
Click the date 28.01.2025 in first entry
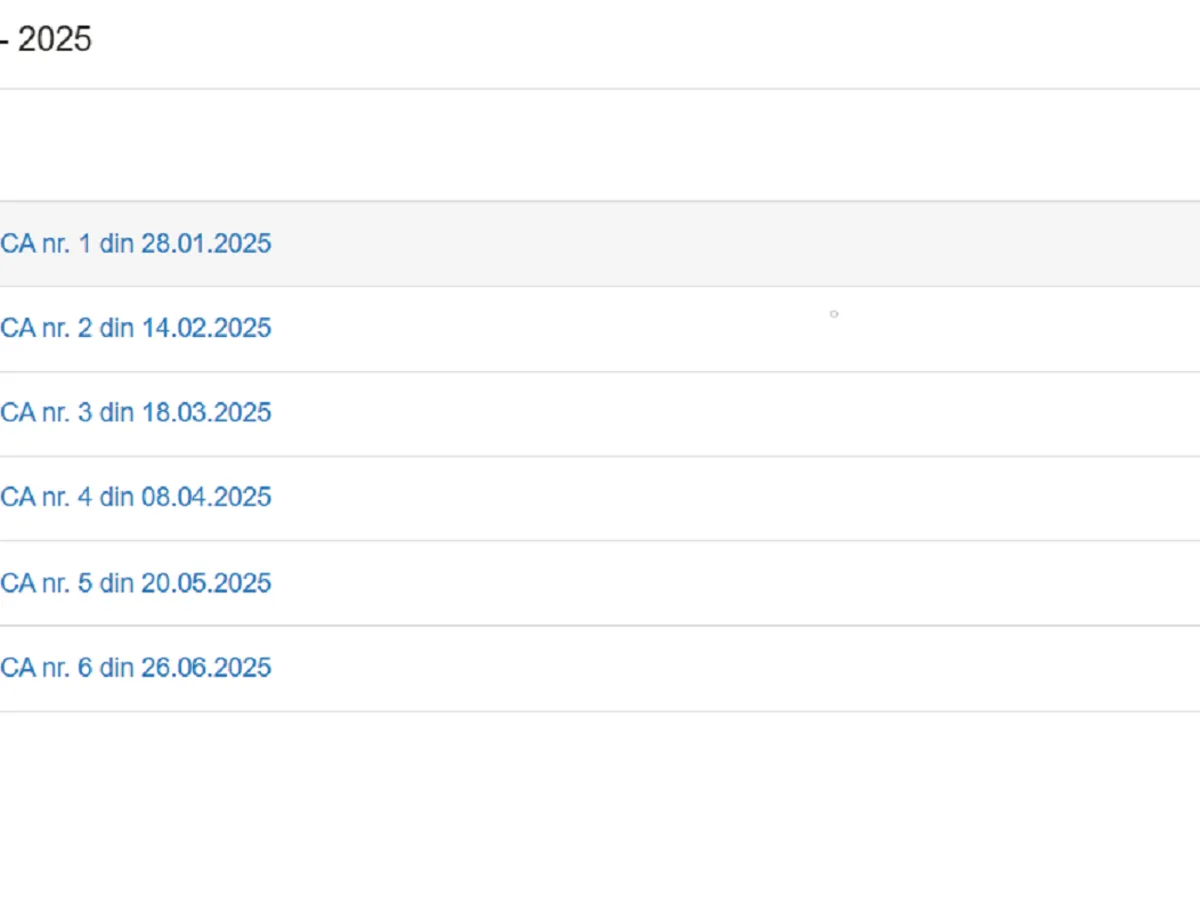pyautogui.click(x=206, y=243)
